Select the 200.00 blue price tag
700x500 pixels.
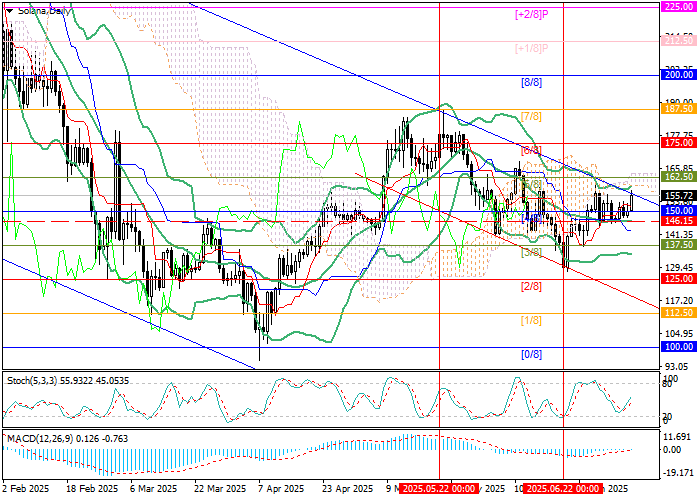[680, 74]
